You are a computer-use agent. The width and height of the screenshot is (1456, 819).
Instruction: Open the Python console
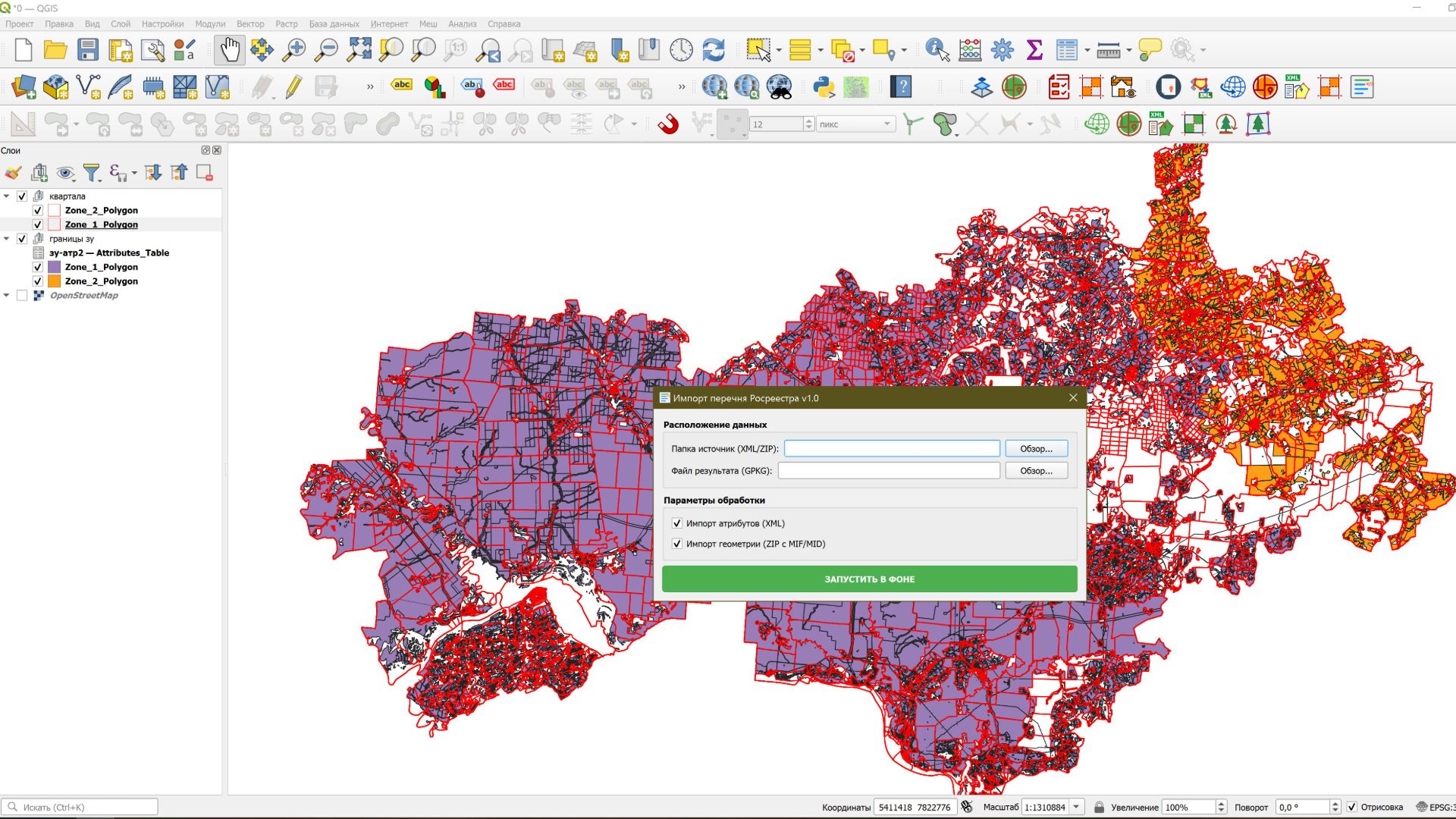pos(823,86)
